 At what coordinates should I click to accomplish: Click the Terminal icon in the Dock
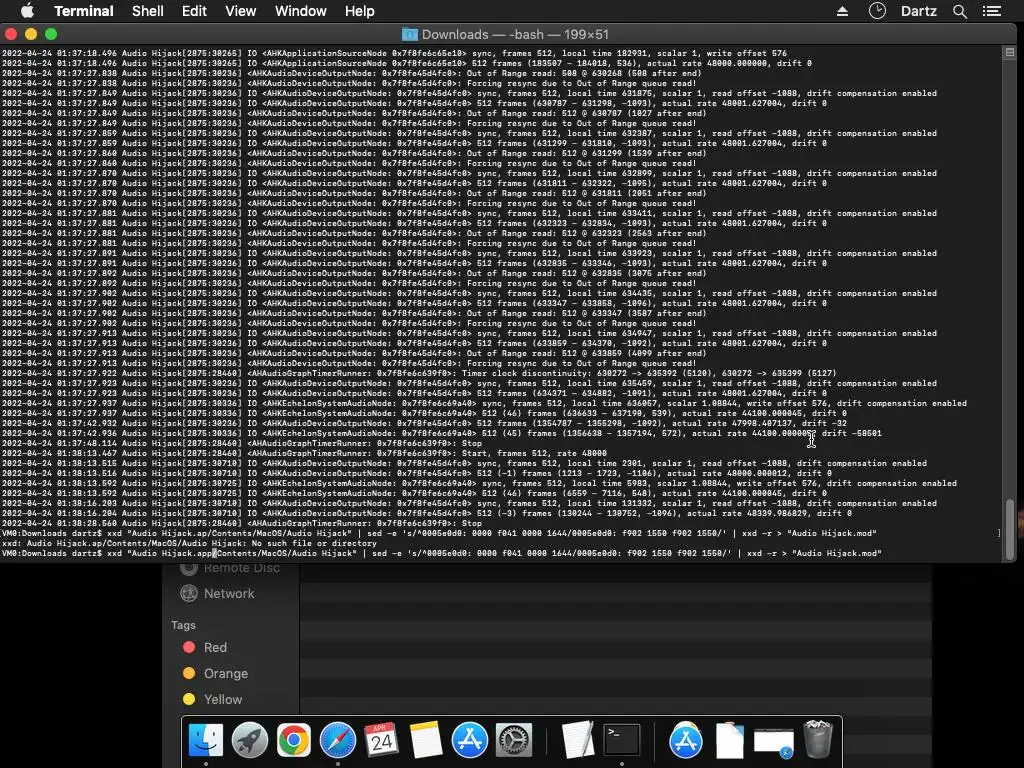pos(622,740)
